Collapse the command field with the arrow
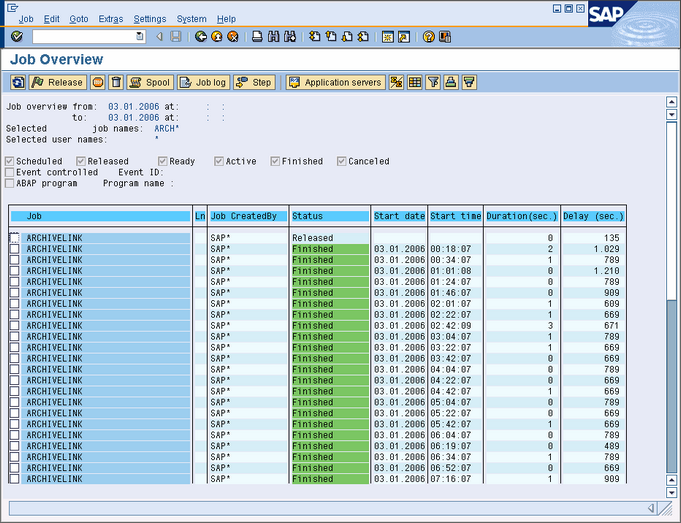This screenshot has width=681, height=523. (159, 37)
